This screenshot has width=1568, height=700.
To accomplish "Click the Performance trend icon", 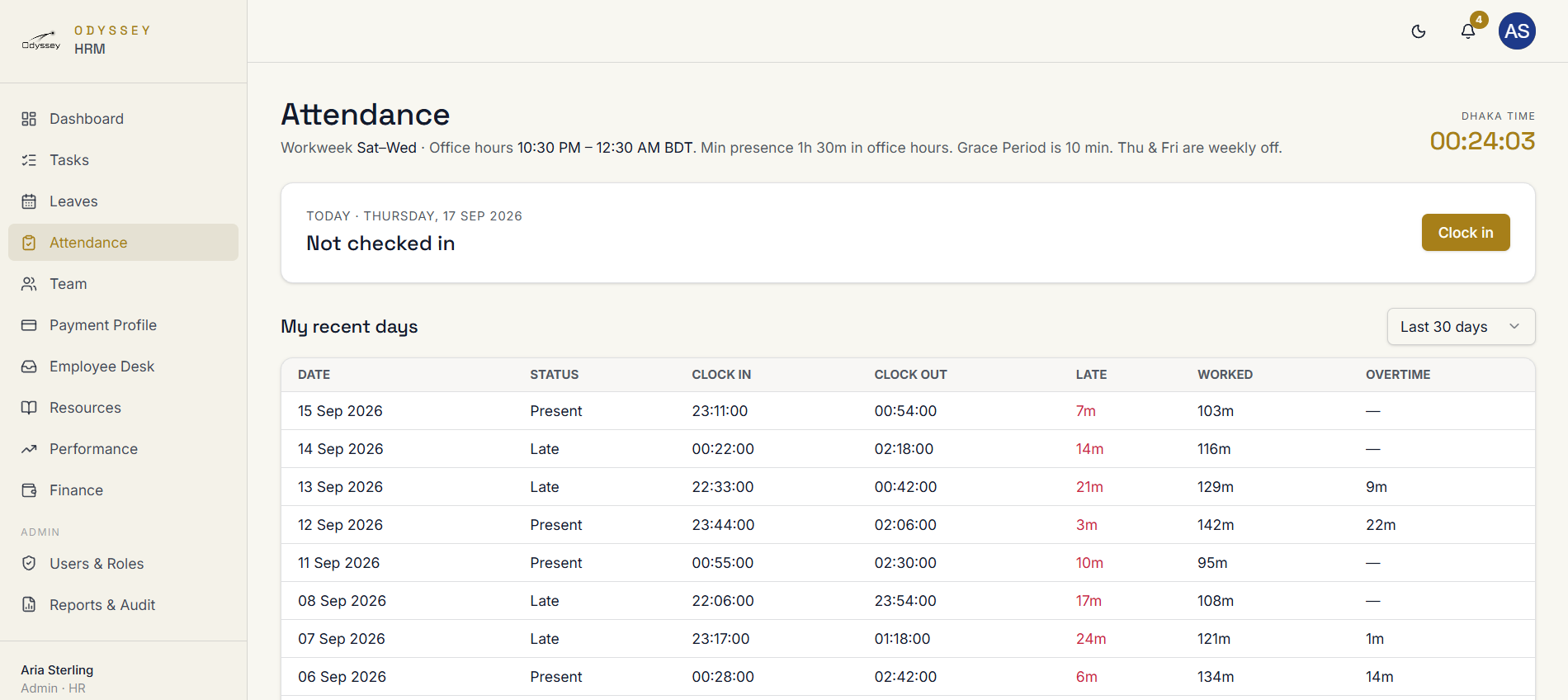I will (x=29, y=449).
